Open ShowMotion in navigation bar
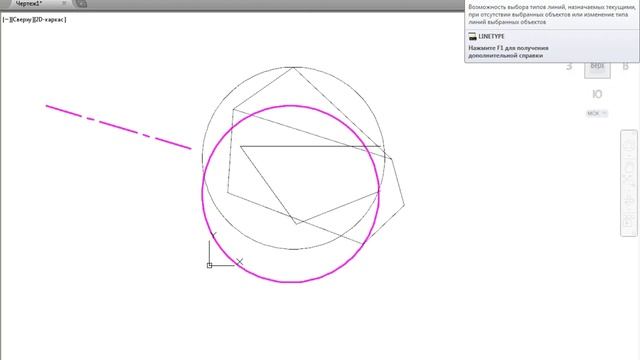The height and width of the screenshot is (360, 640). click(x=629, y=221)
